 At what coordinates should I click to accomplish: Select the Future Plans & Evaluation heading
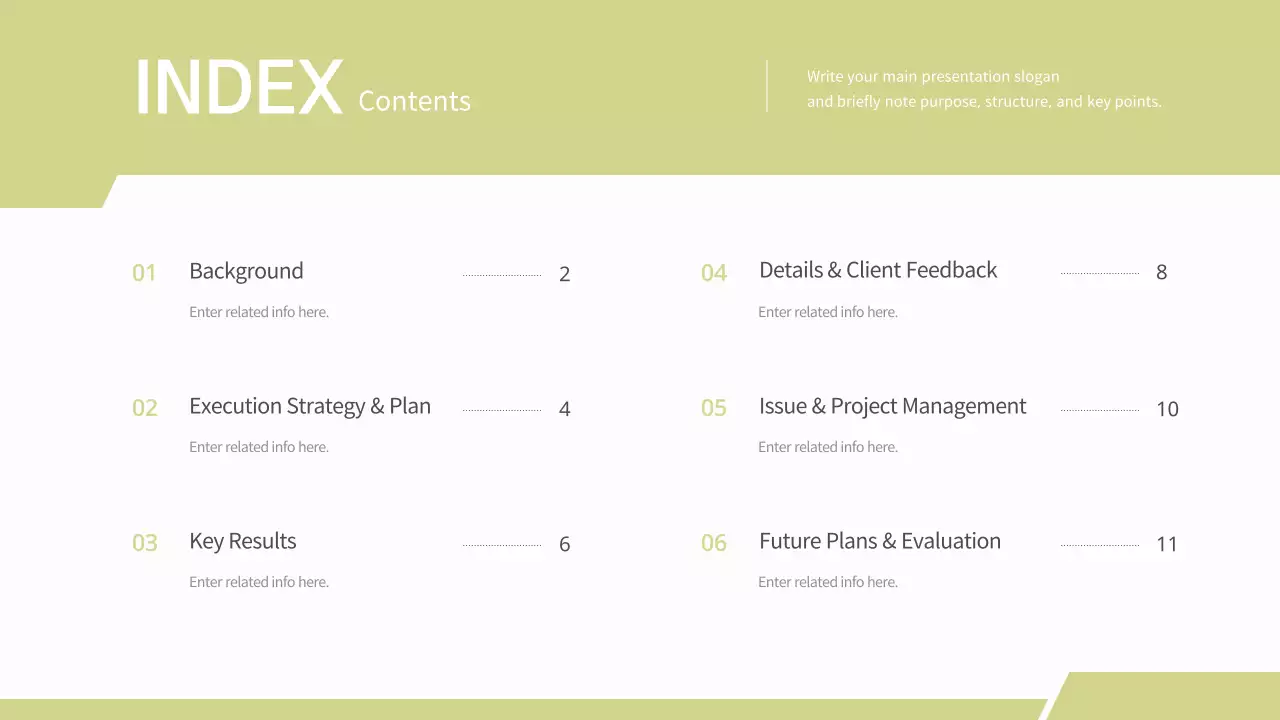(x=880, y=541)
